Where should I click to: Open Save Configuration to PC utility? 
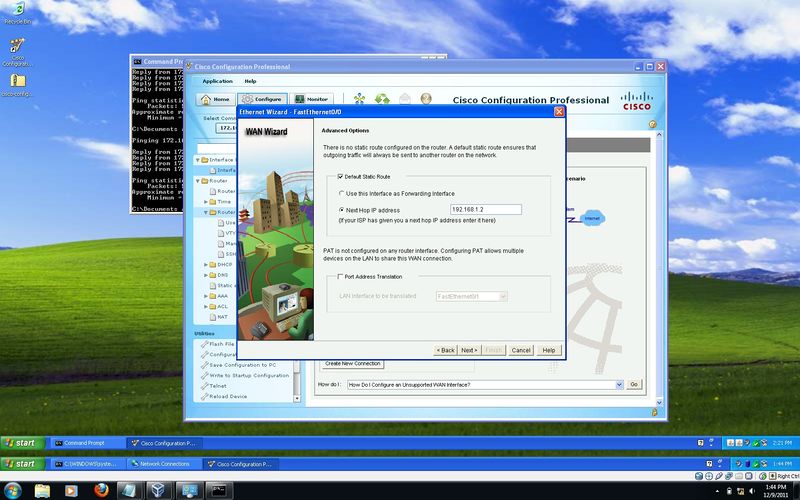(x=238, y=365)
